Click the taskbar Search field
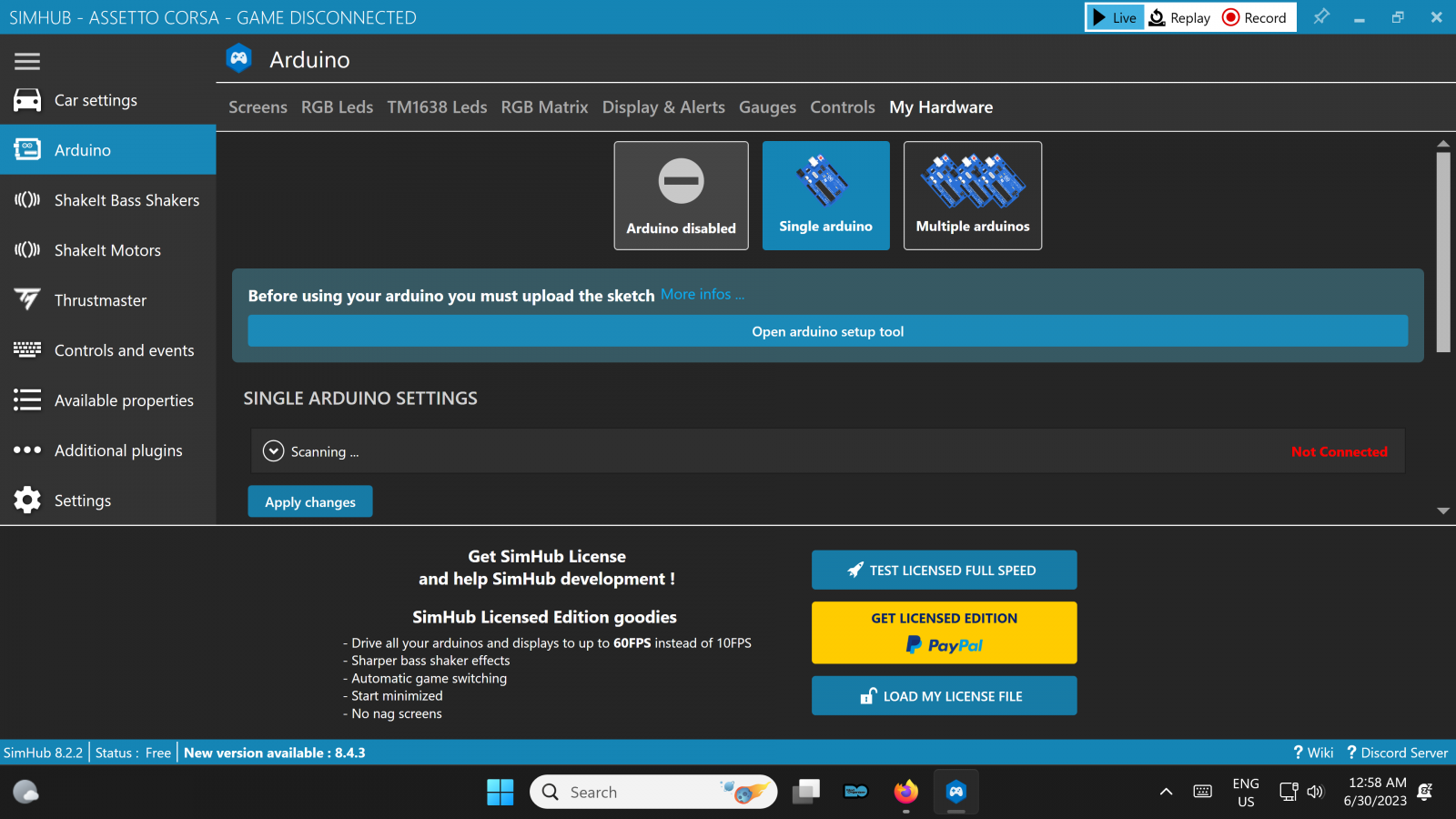The width and height of the screenshot is (1456, 819). (x=653, y=792)
